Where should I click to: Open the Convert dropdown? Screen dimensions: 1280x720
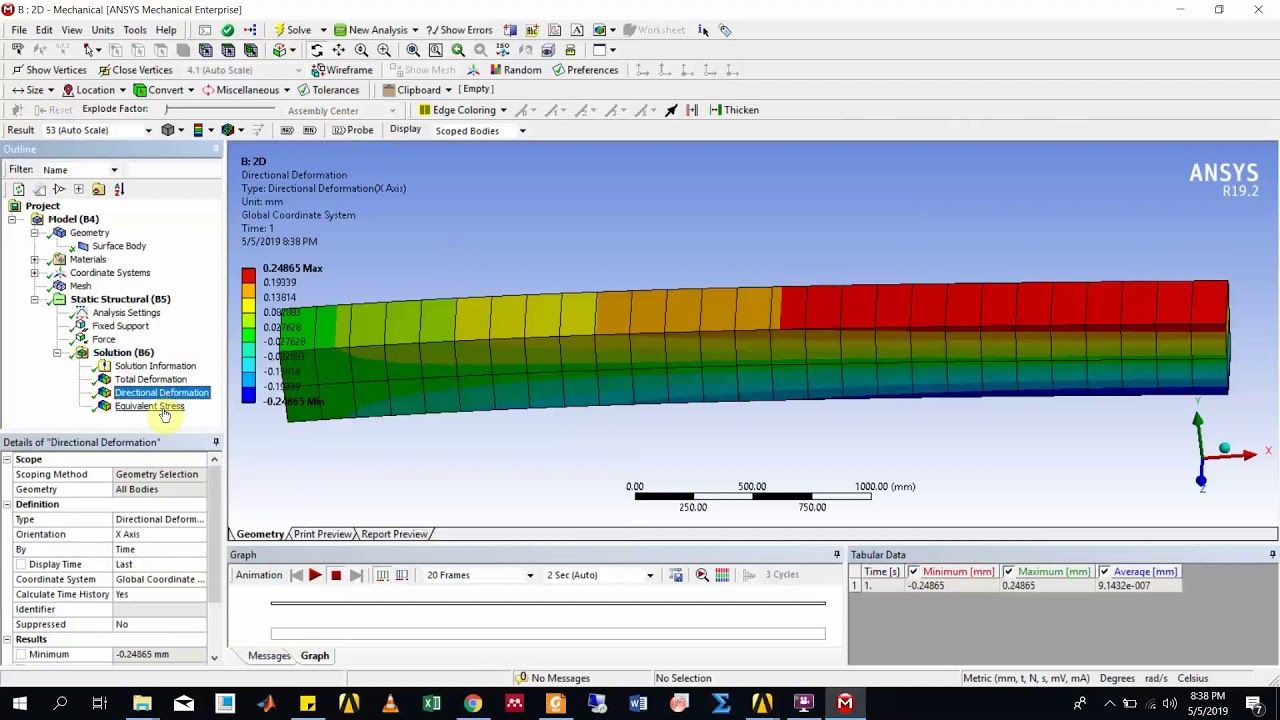165,90
